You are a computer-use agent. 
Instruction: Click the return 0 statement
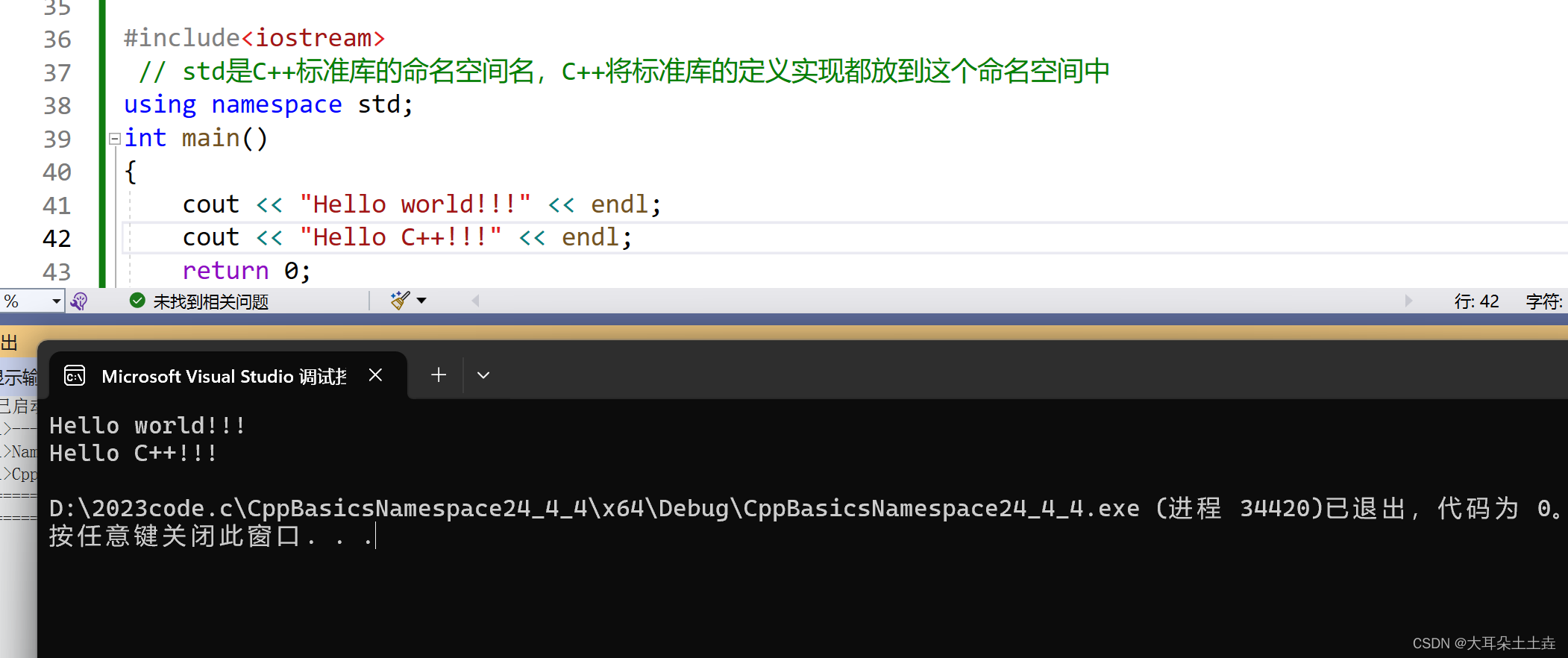click(x=247, y=271)
